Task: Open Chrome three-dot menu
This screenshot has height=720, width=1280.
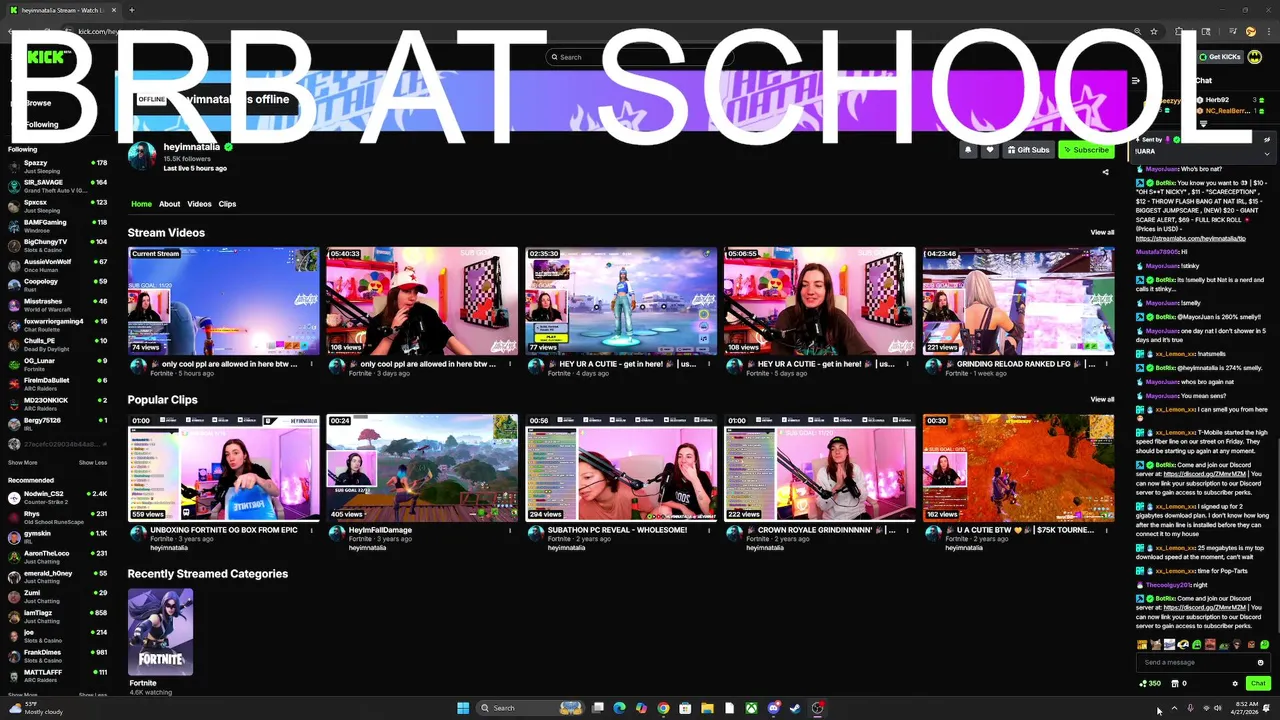Action: [x=1268, y=32]
